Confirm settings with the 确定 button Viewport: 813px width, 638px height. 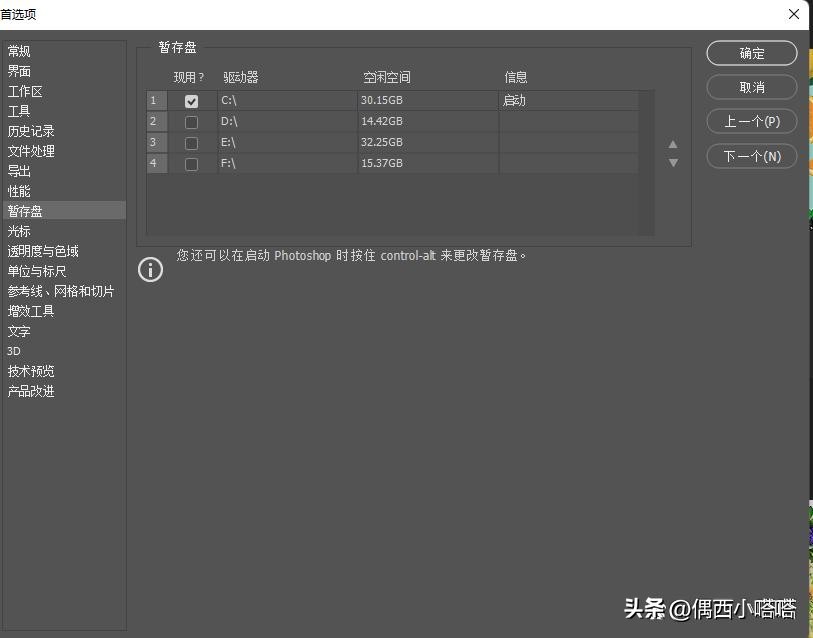click(751, 53)
